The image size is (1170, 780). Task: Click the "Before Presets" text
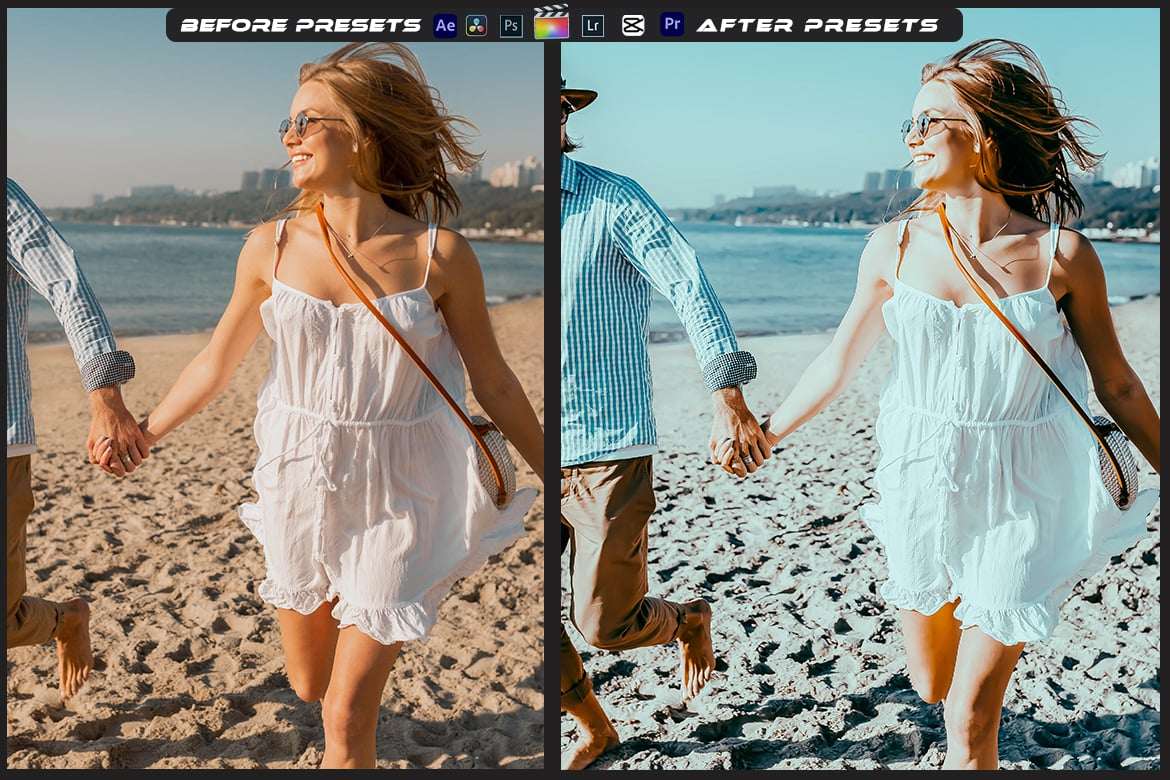tap(301, 25)
